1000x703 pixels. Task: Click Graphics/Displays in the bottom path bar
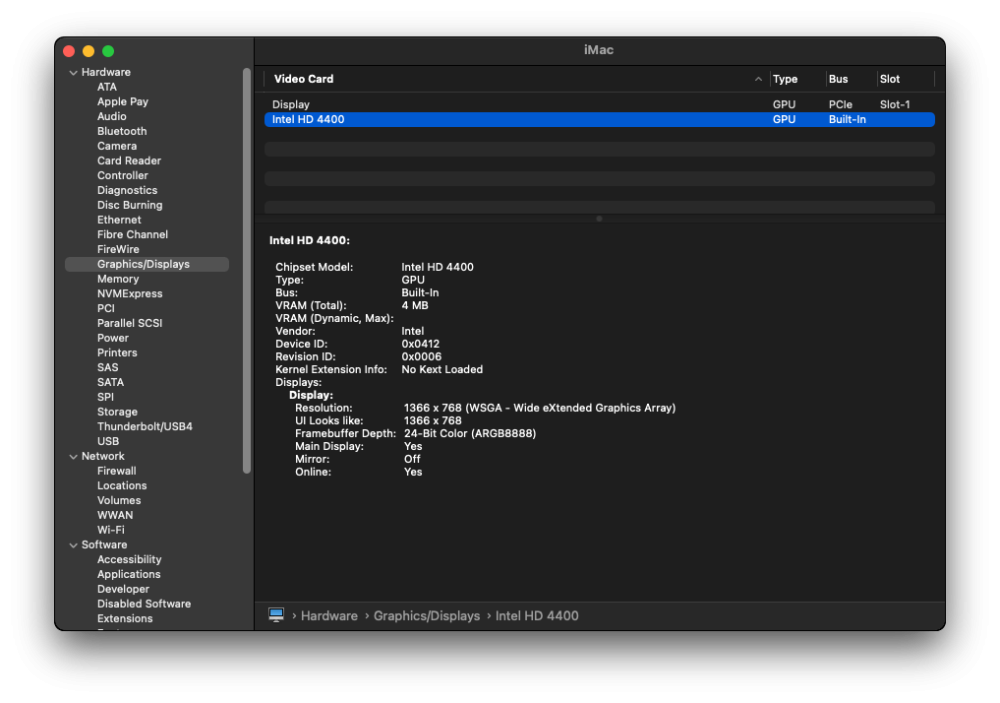coord(427,616)
